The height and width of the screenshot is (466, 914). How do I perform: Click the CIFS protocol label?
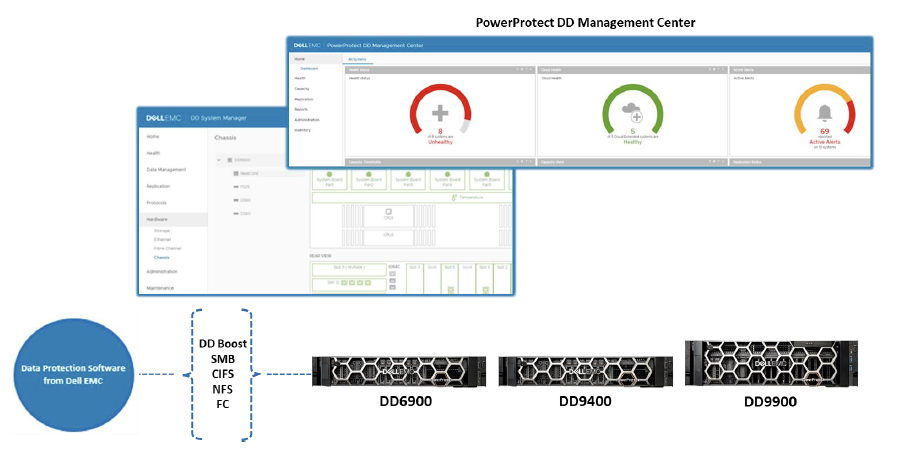point(223,374)
